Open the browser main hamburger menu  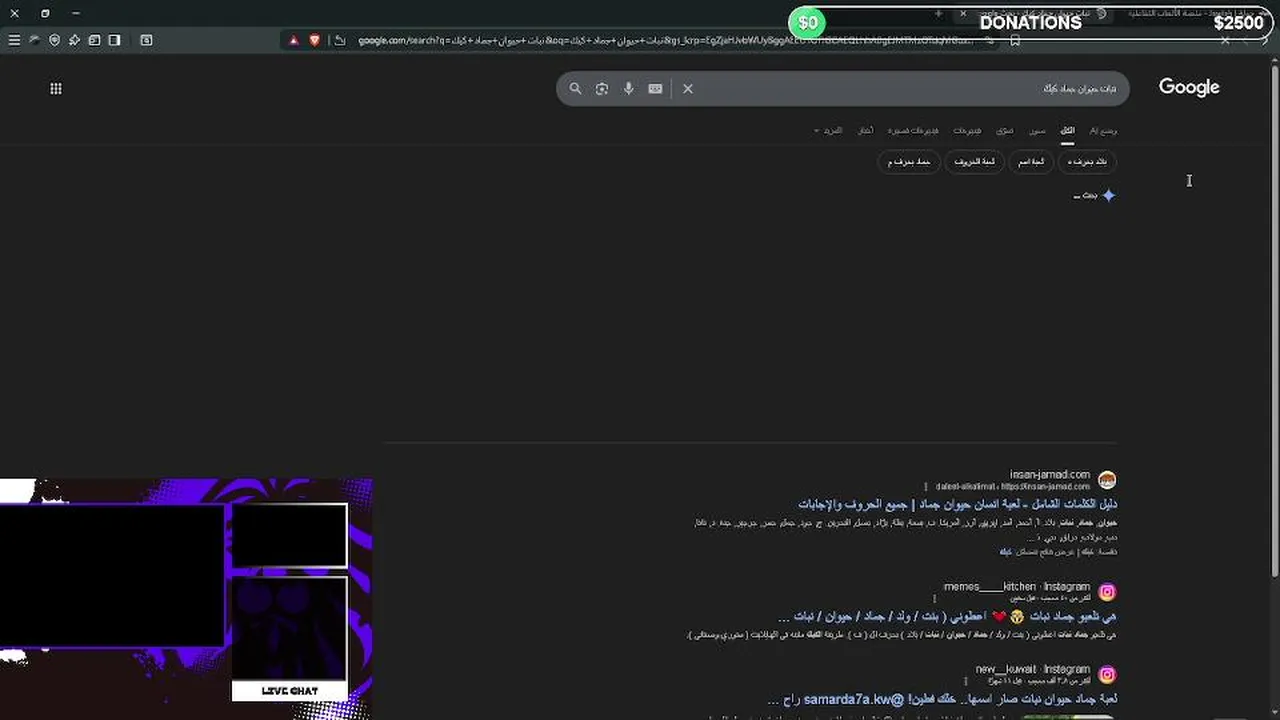coord(14,40)
